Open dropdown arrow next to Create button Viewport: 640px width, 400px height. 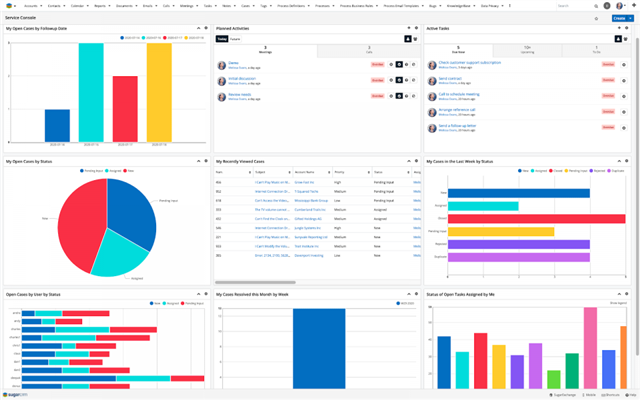click(631, 18)
